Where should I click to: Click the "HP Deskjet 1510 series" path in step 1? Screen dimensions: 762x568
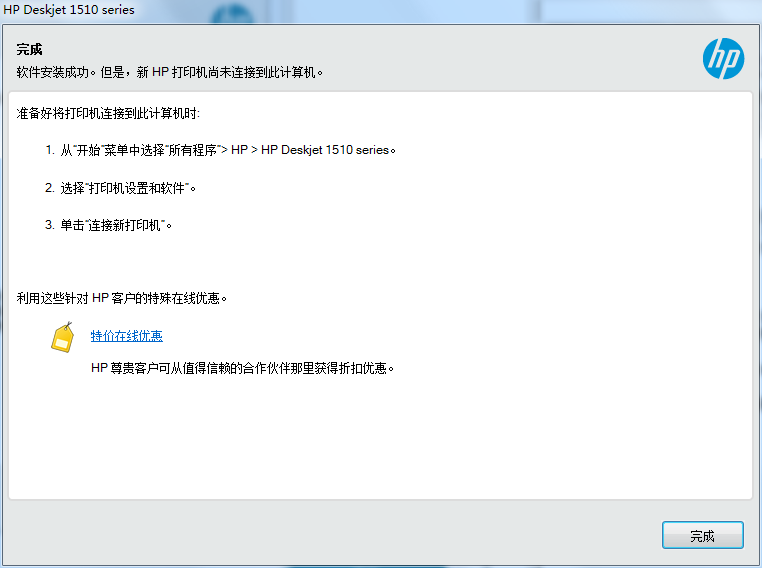pos(325,150)
